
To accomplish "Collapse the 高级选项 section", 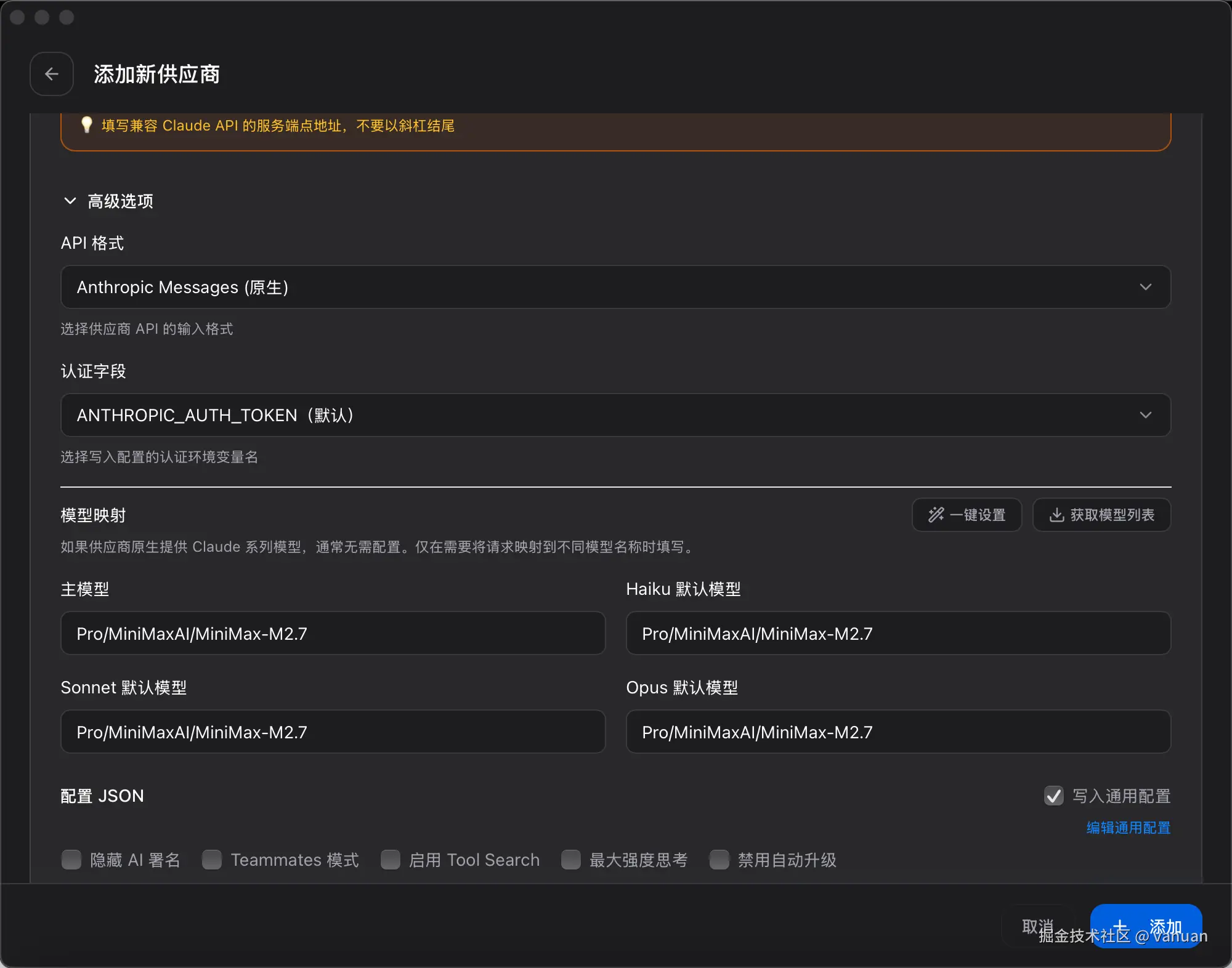I will tap(70, 201).
